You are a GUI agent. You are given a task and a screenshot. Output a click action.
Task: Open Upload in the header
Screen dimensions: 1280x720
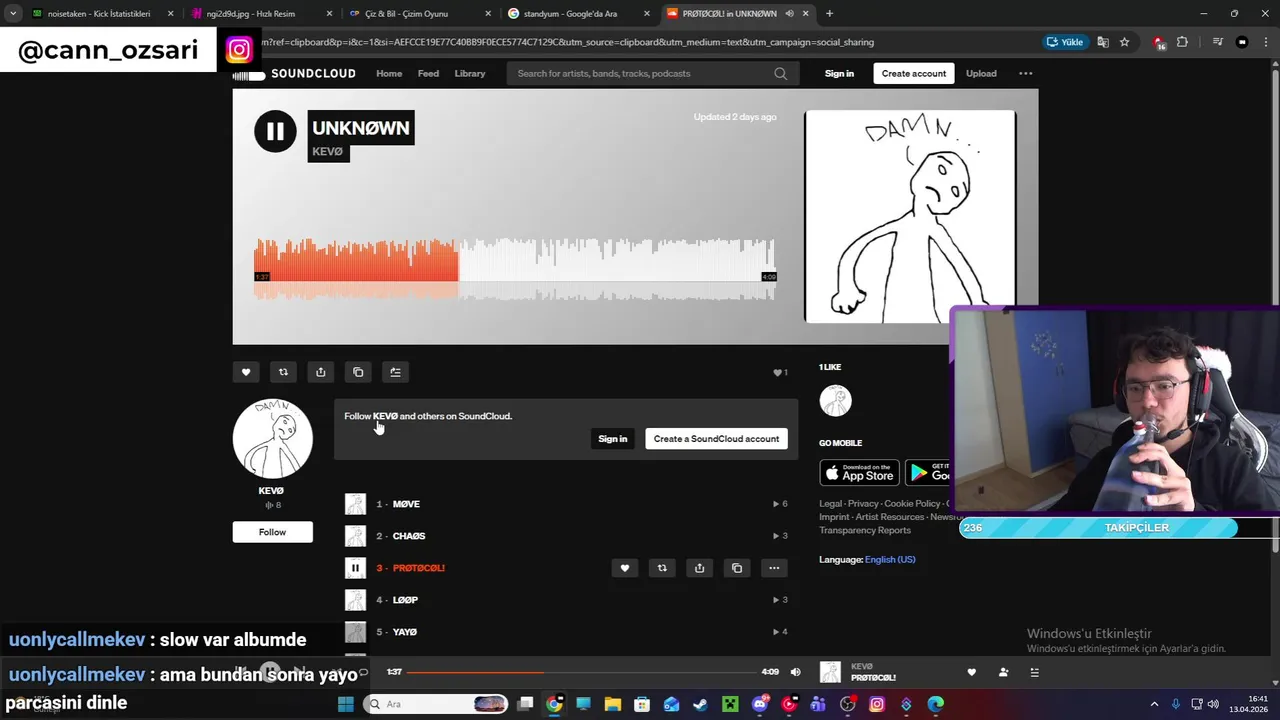[x=981, y=73]
